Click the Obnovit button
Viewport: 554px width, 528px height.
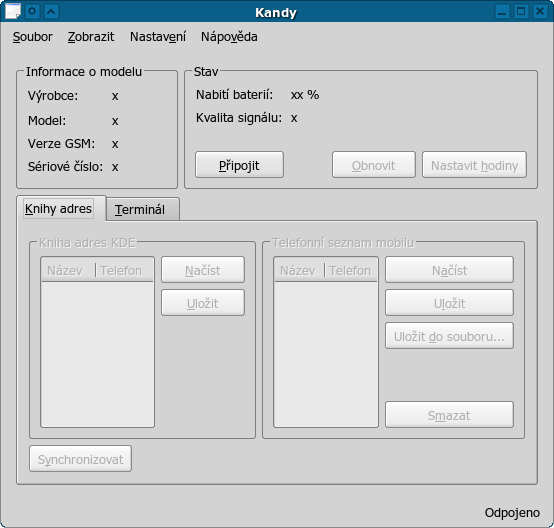point(373,165)
